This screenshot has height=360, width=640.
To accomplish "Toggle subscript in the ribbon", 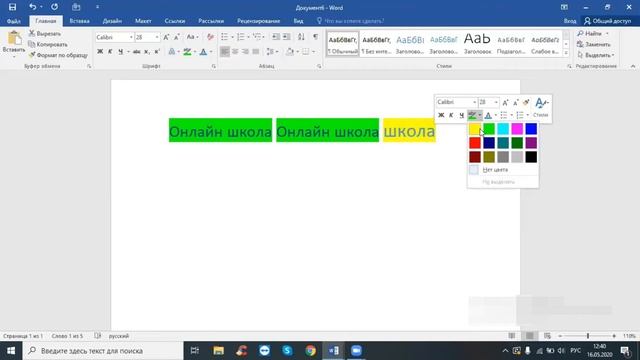I will (x=147, y=51).
